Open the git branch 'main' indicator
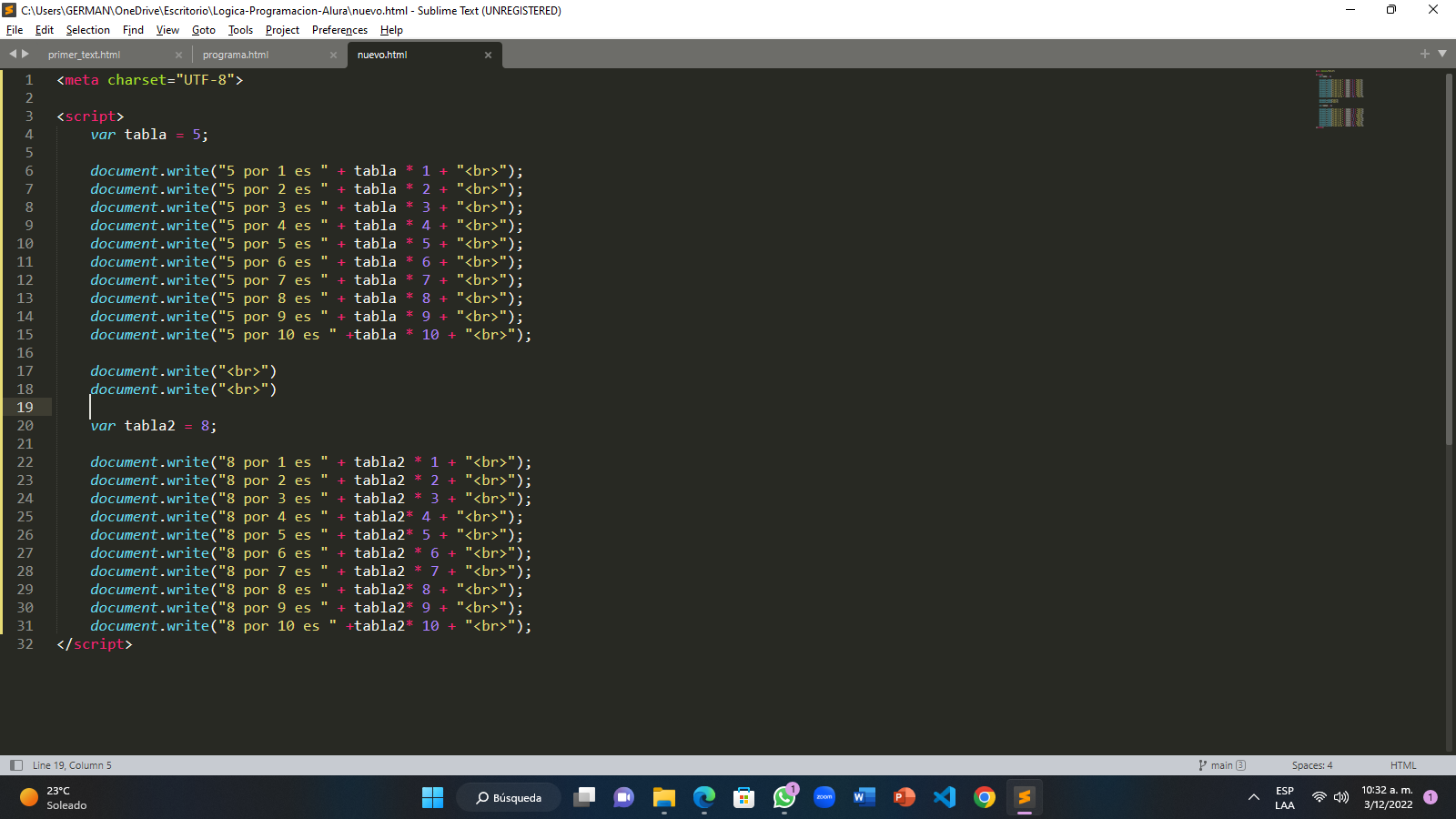 [1222, 765]
